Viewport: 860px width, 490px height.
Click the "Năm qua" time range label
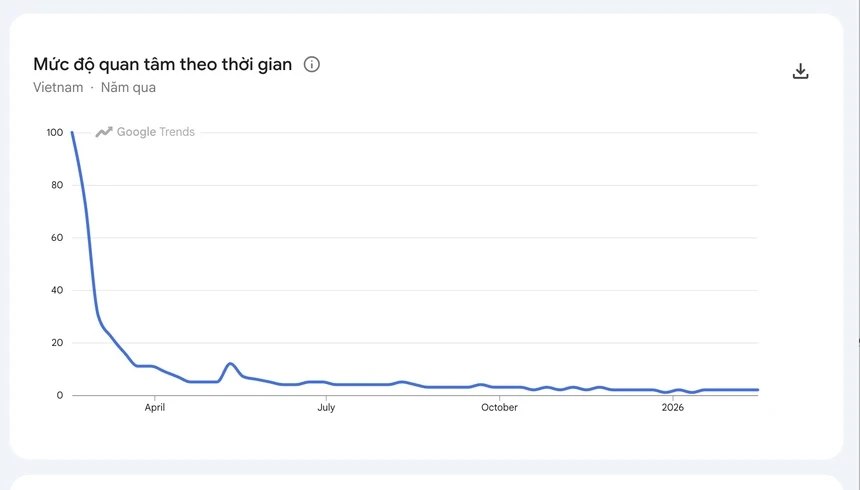pyautogui.click(x=128, y=88)
